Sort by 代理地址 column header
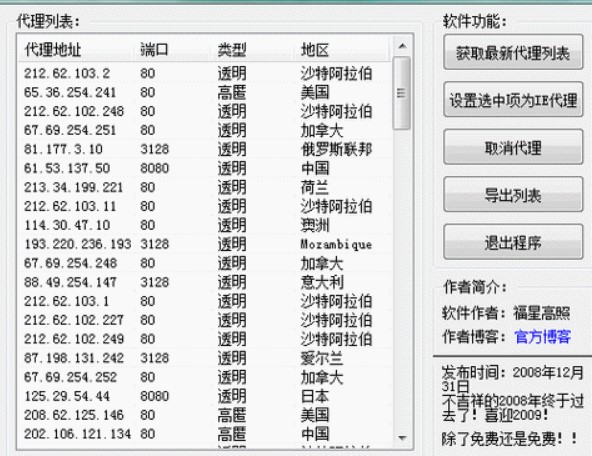This screenshot has width=592, height=456. tap(77, 49)
